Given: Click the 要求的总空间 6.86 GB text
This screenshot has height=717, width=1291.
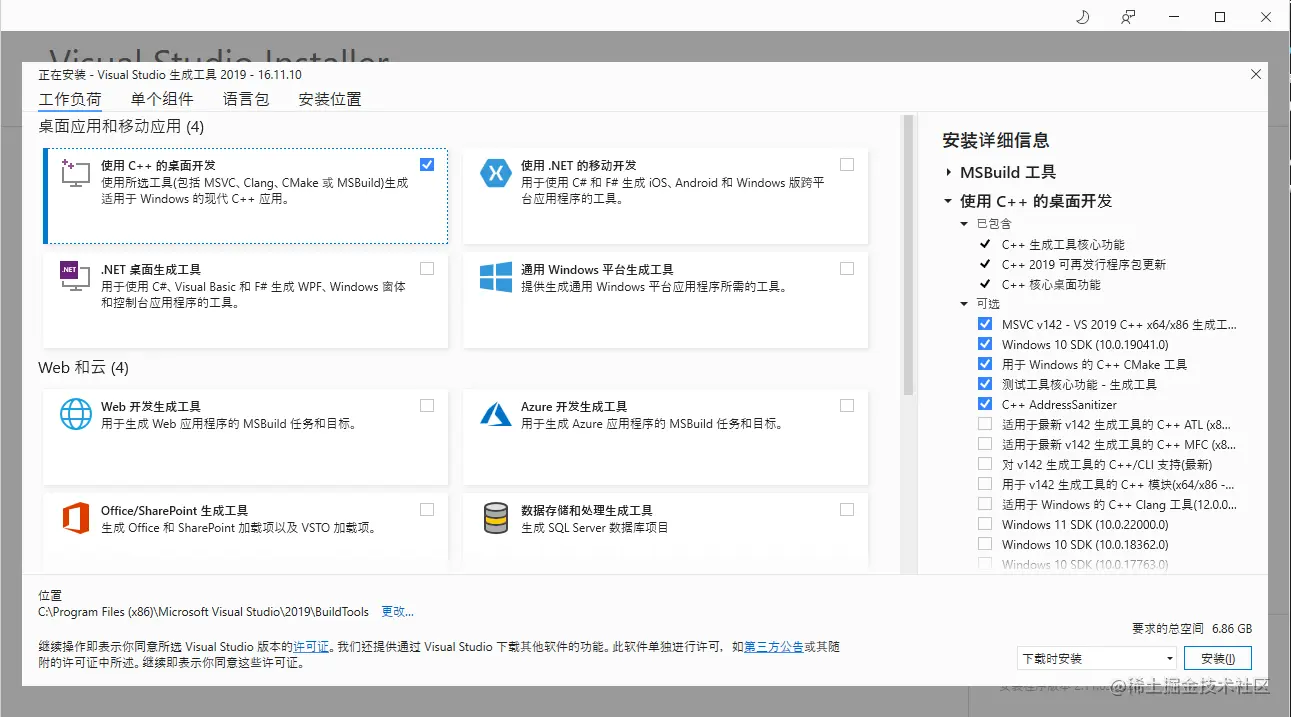Looking at the screenshot, I should 1192,629.
